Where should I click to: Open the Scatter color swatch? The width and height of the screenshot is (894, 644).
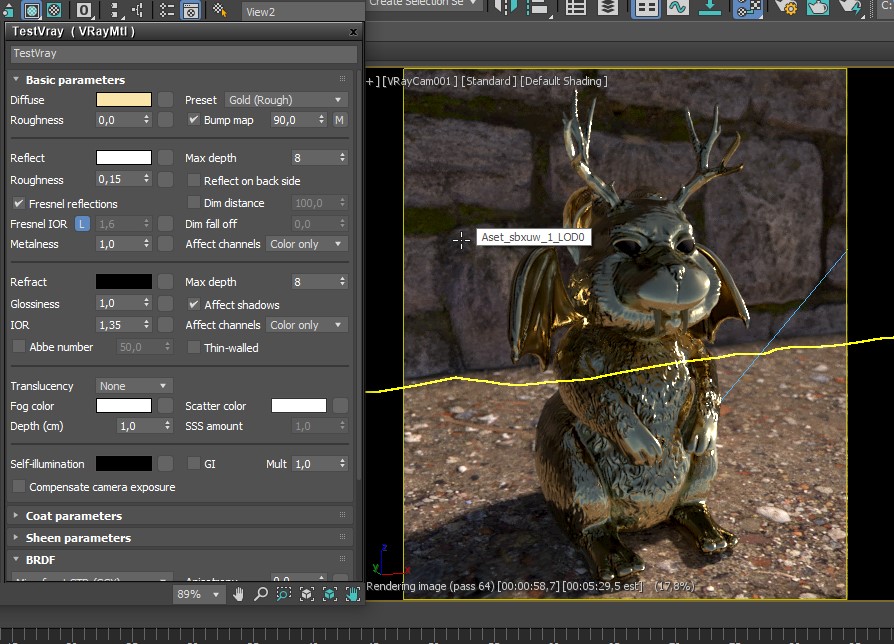pyautogui.click(x=299, y=406)
